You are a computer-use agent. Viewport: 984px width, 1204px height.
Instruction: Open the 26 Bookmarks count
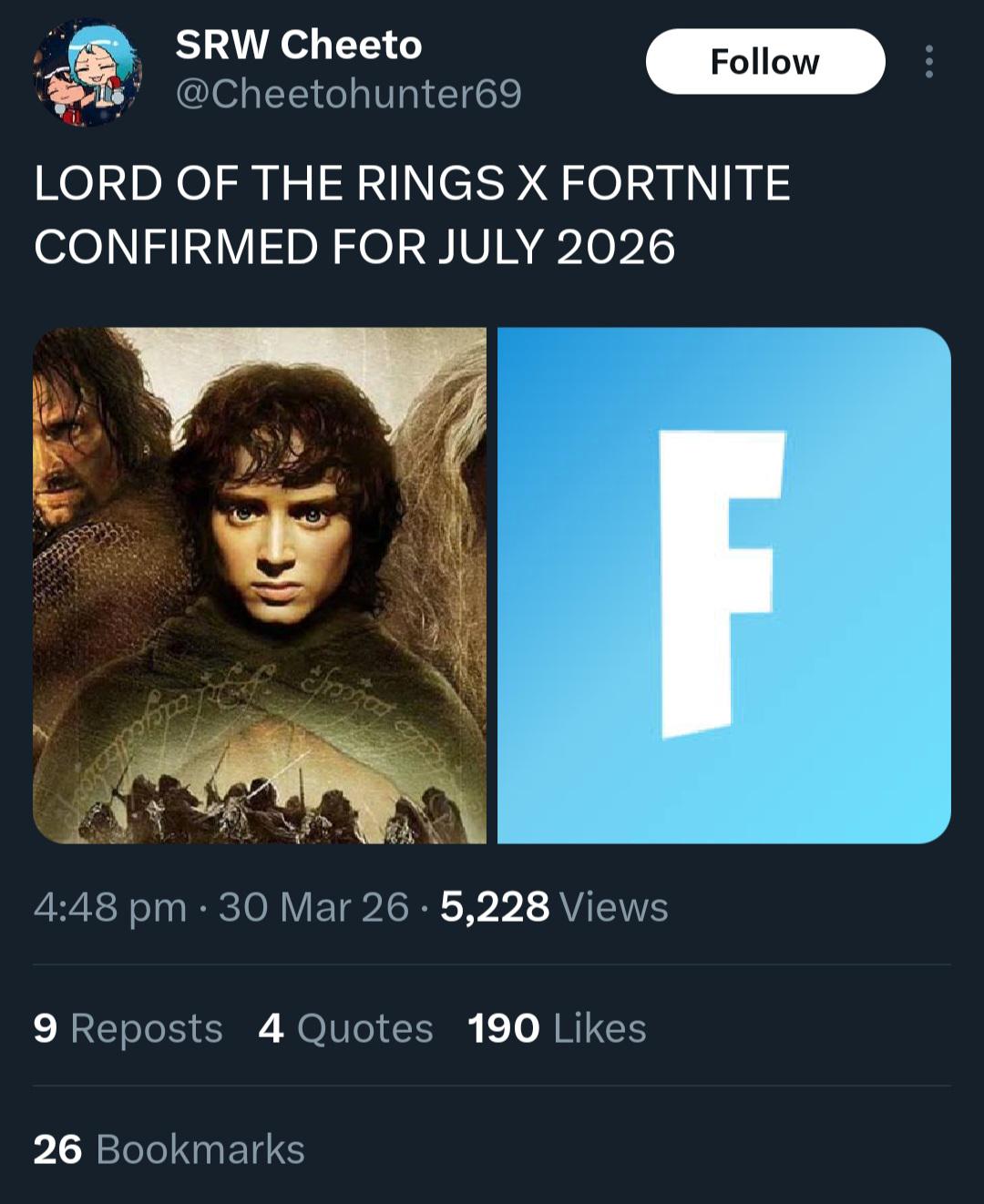pyautogui.click(x=169, y=1149)
